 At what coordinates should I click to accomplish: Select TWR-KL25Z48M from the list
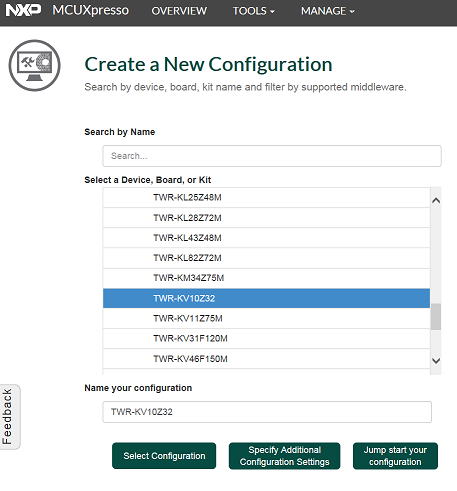point(266,197)
